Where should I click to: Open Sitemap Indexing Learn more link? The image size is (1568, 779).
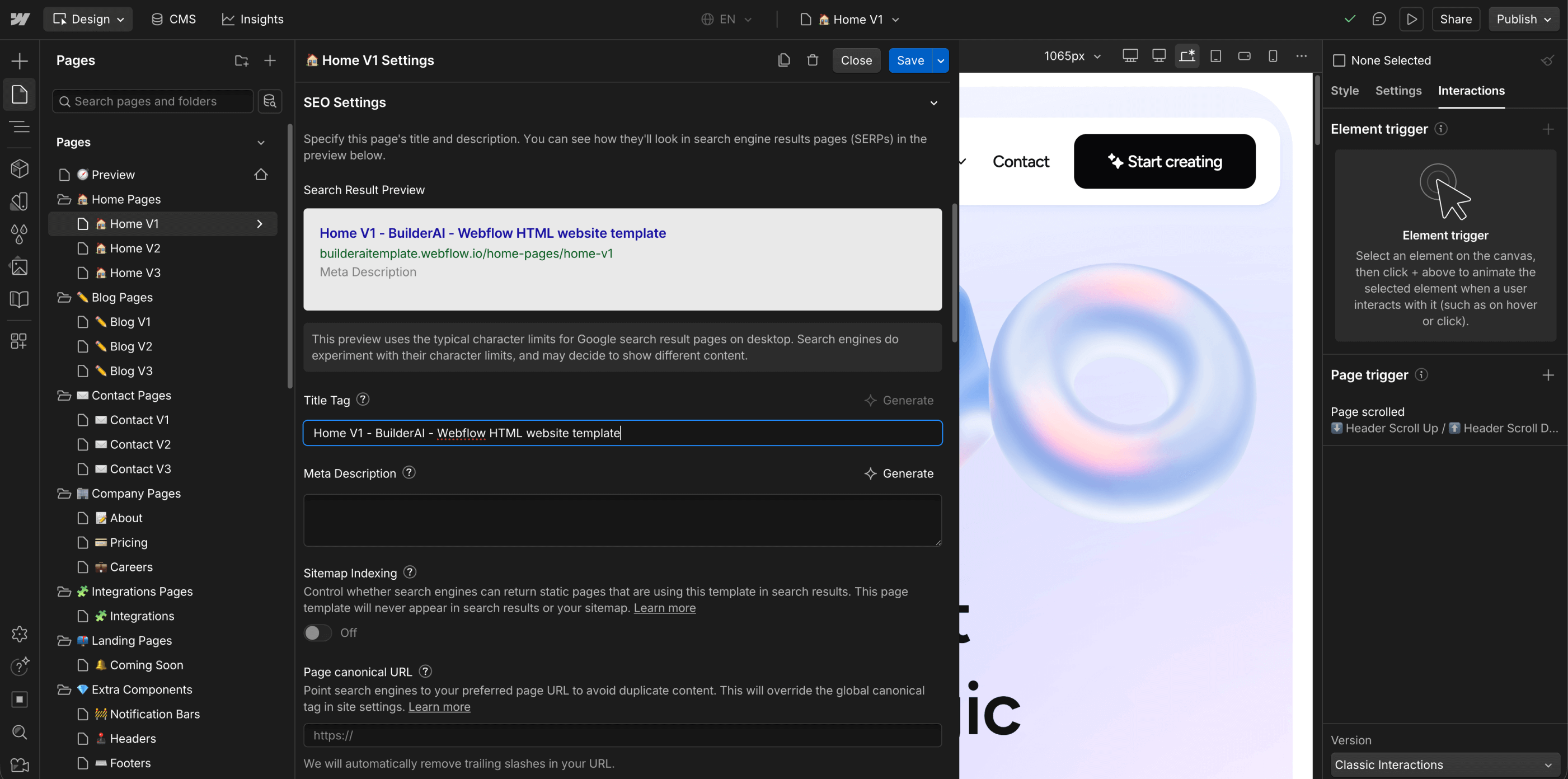pyautogui.click(x=665, y=607)
